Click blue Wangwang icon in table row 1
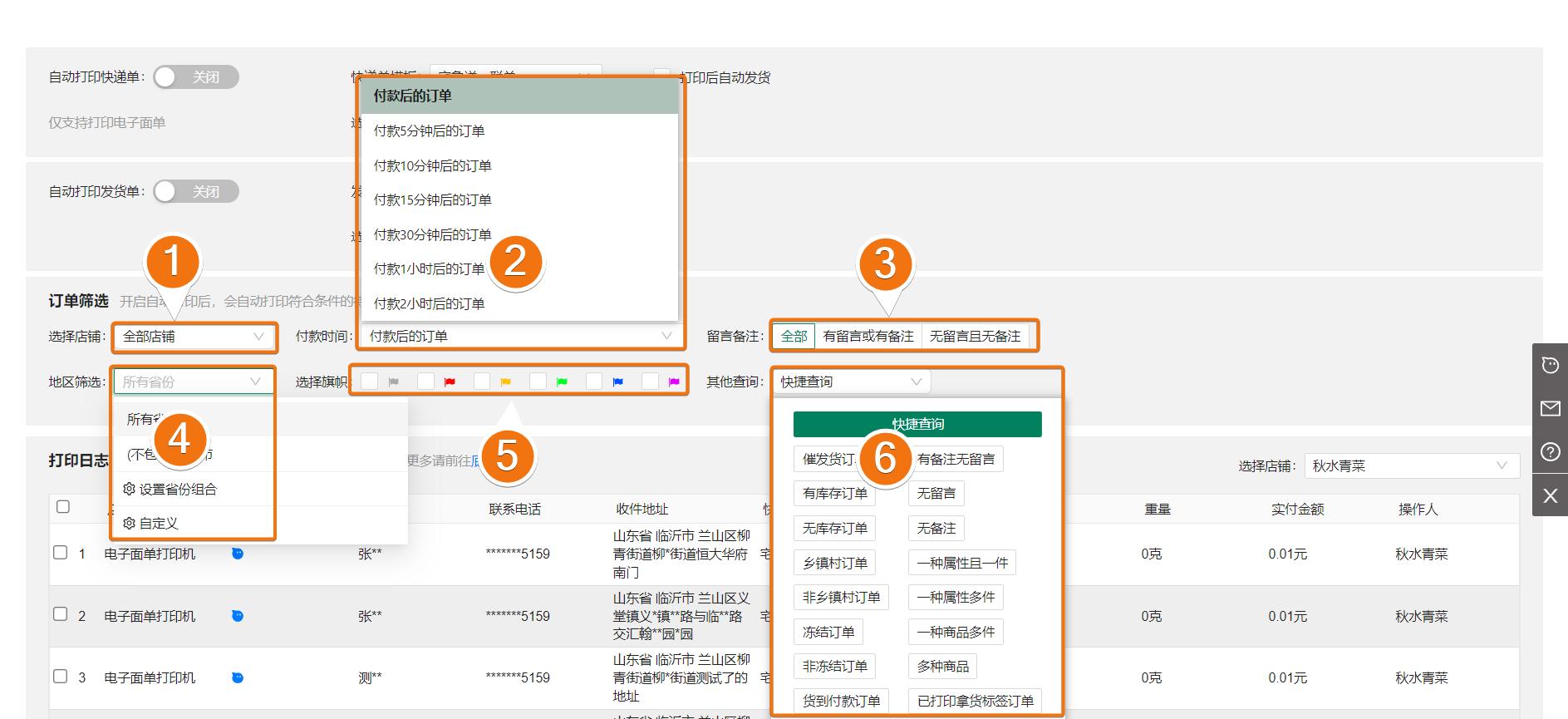The image size is (1568, 719). coord(238,554)
